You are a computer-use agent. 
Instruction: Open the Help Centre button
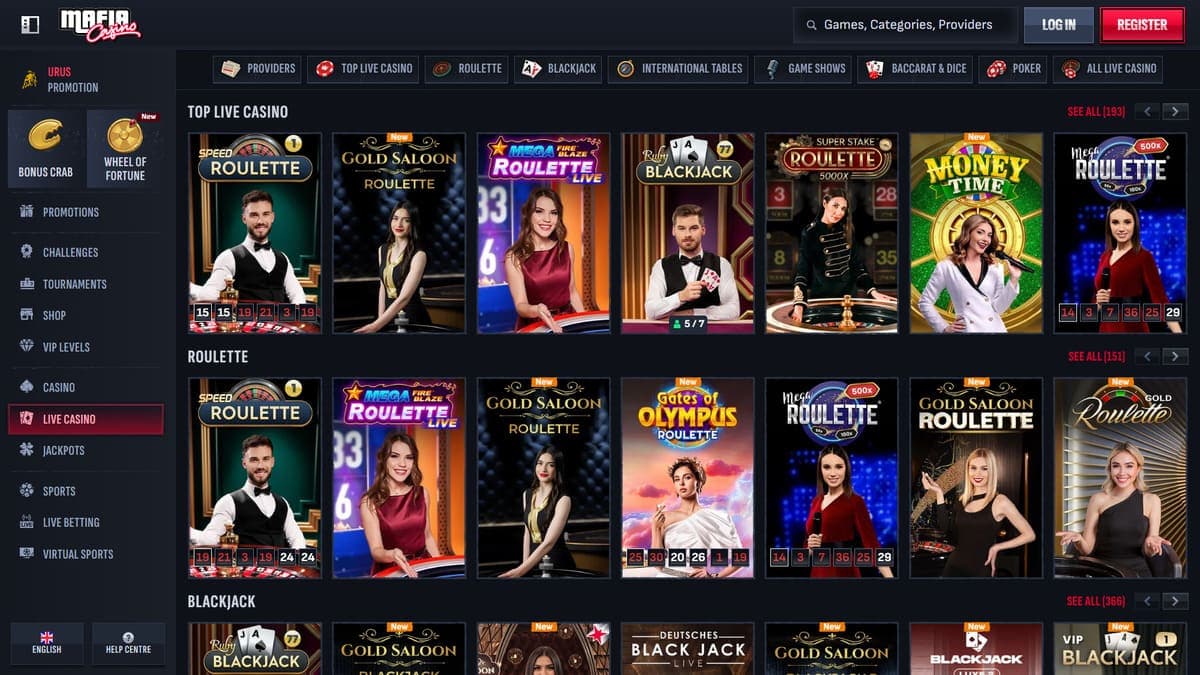click(128, 643)
